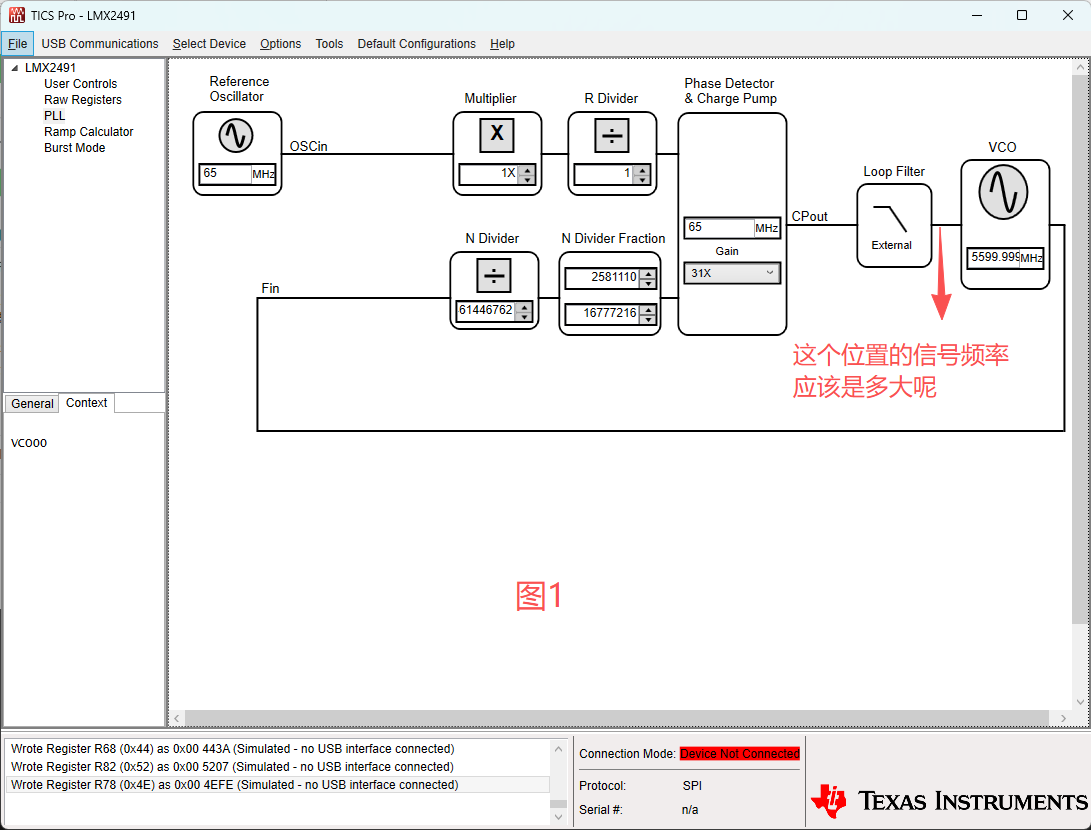Switch to the Context tab

86,403
